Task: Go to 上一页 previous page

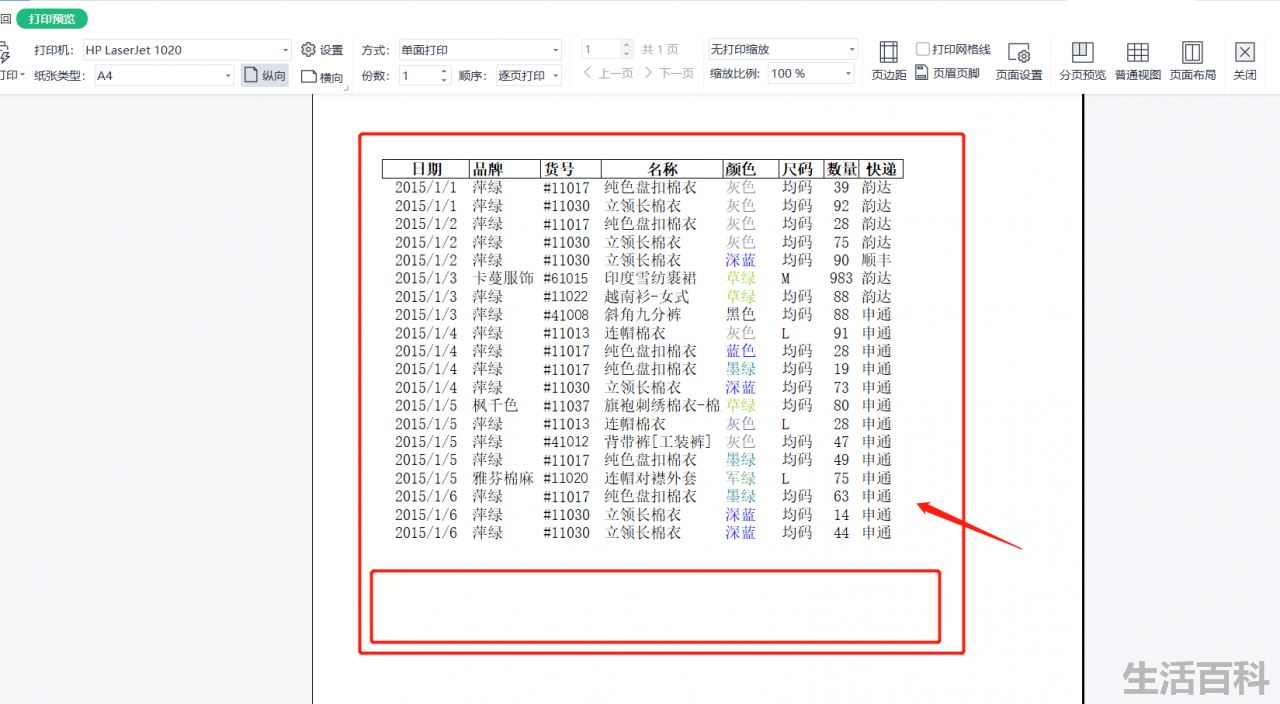Action: coord(608,74)
